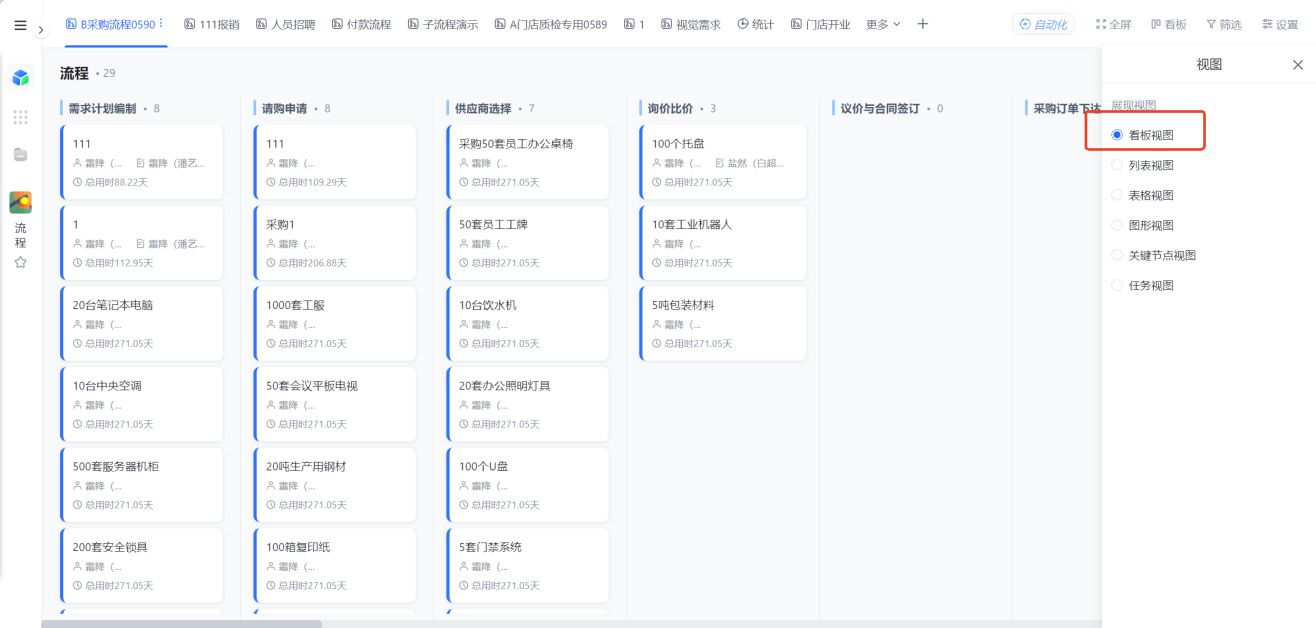The width and height of the screenshot is (1316, 628).
Task: Switch to the 人员招聘 tab
Action: (x=285, y=24)
